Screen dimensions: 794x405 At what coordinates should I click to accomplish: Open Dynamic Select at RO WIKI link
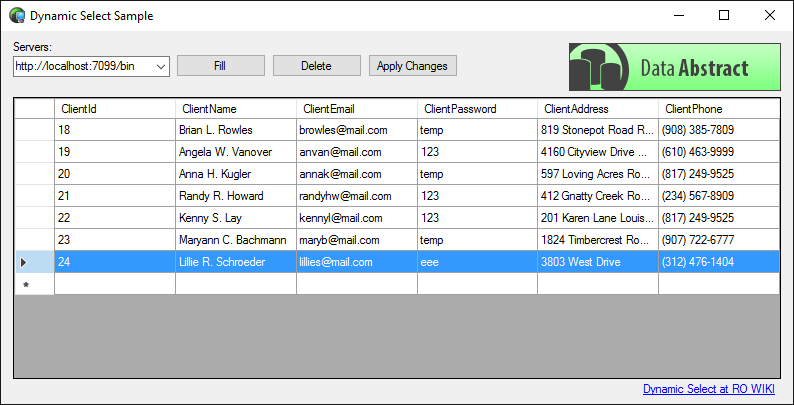(x=708, y=388)
